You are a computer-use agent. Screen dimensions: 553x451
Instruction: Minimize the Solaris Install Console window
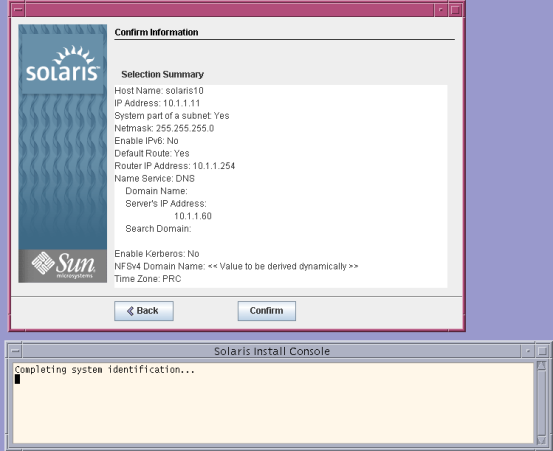tap(528, 351)
